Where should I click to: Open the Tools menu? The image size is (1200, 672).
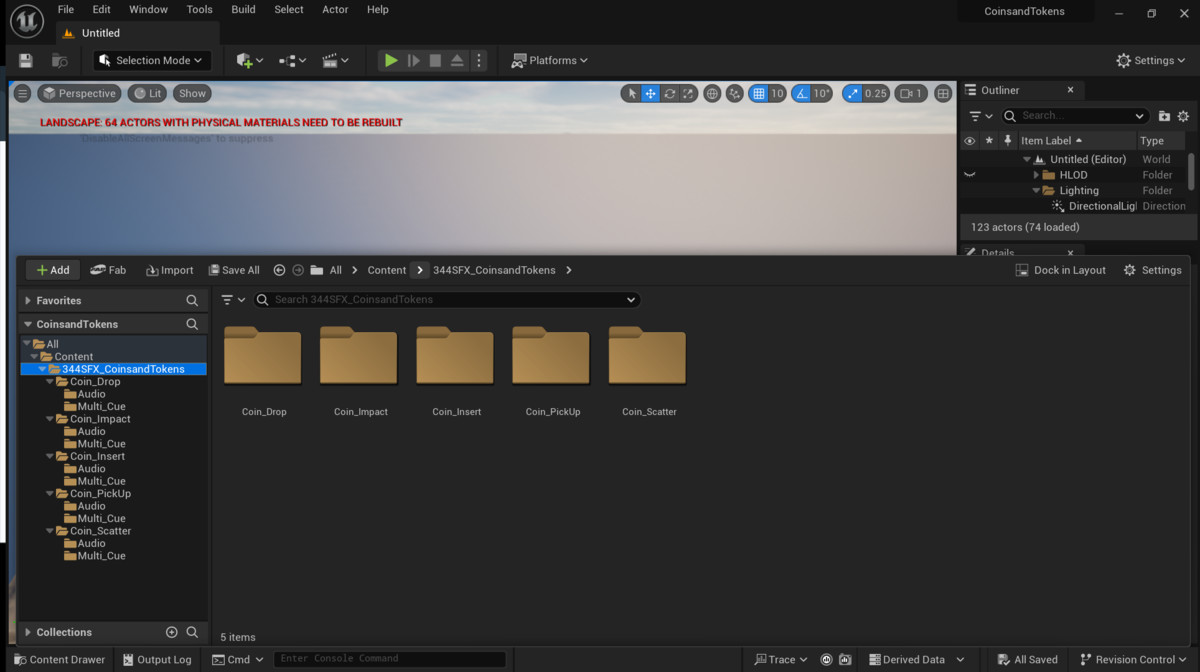pos(200,10)
